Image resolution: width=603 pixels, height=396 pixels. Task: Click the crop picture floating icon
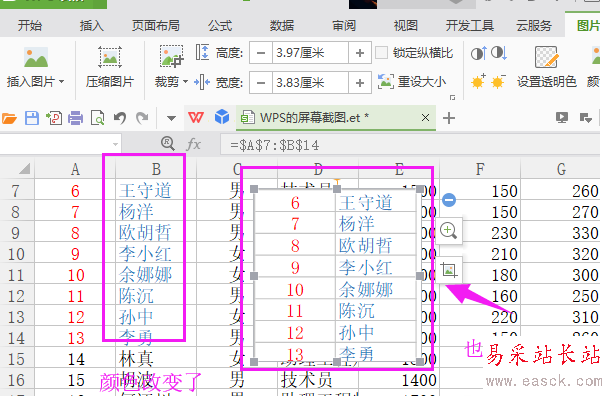449,270
